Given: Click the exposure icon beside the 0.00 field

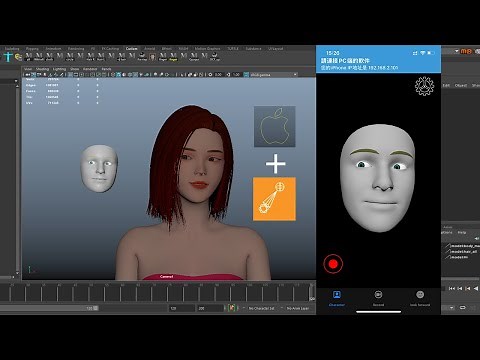Looking at the screenshot, I should tap(210, 75).
